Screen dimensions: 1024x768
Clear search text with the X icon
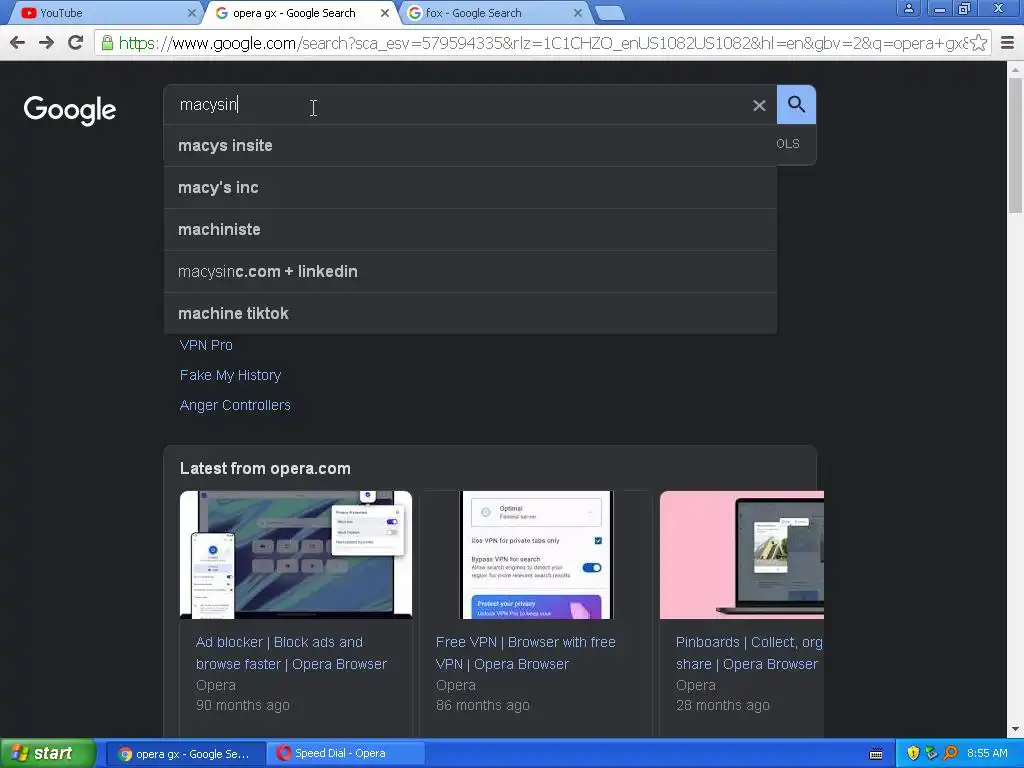click(759, 105)
